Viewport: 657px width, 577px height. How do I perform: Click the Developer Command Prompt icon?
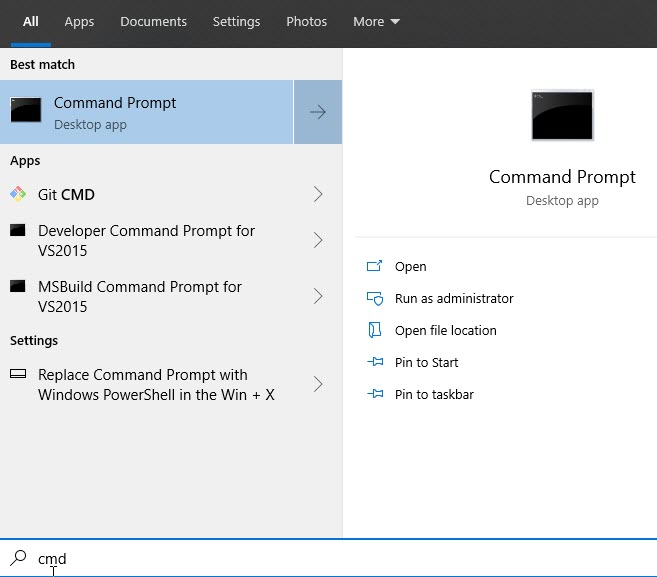coord(18,230)
